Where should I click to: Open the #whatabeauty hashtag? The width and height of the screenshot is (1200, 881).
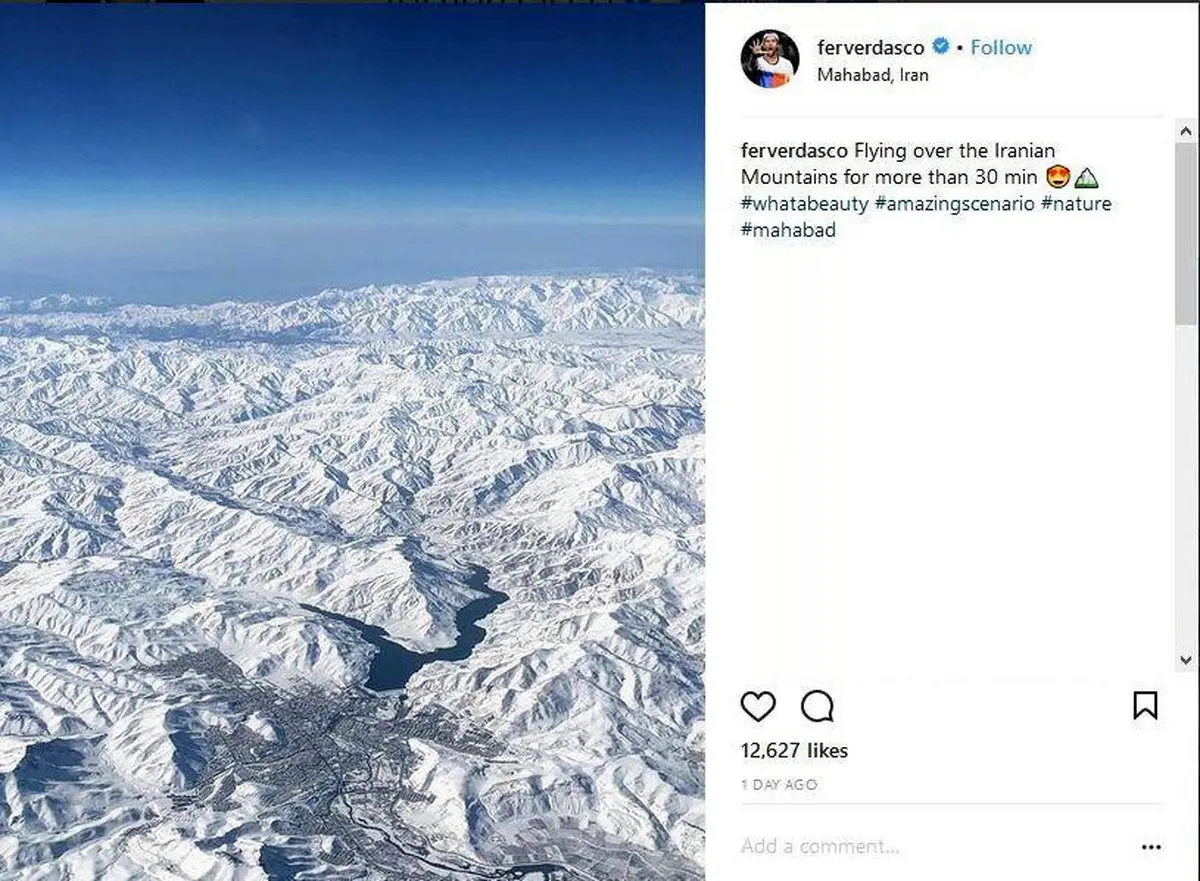coord(802,203)
